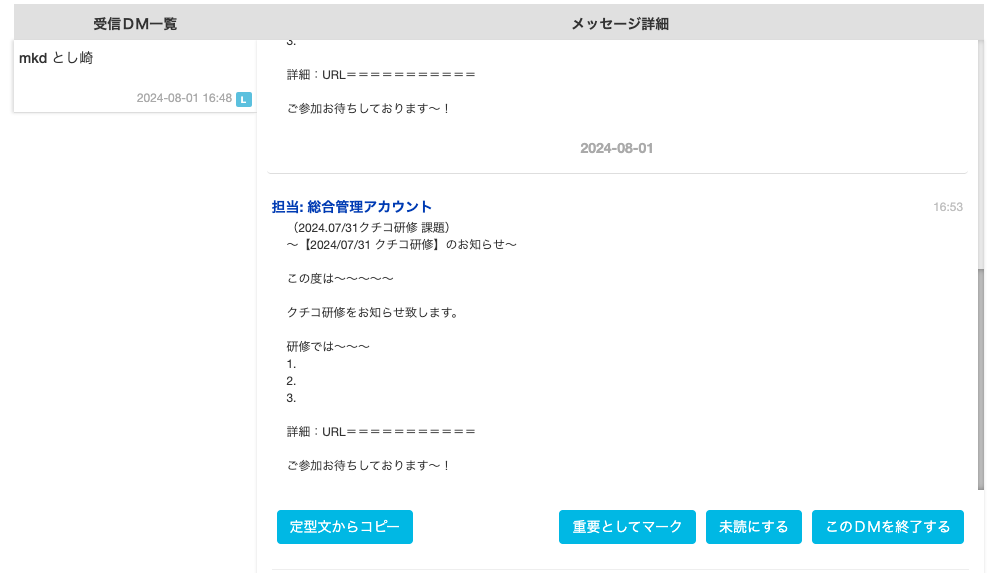The image size is (998, 573).
Task: Open the 担当: 総合管理アカウント link
Action: pyautogui.click(x=352, y=207)
